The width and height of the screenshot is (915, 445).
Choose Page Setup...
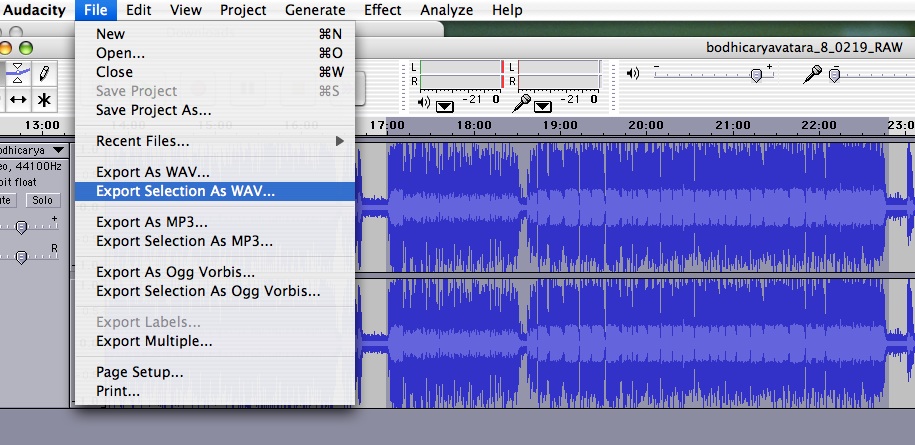click(x=215, y=372)
